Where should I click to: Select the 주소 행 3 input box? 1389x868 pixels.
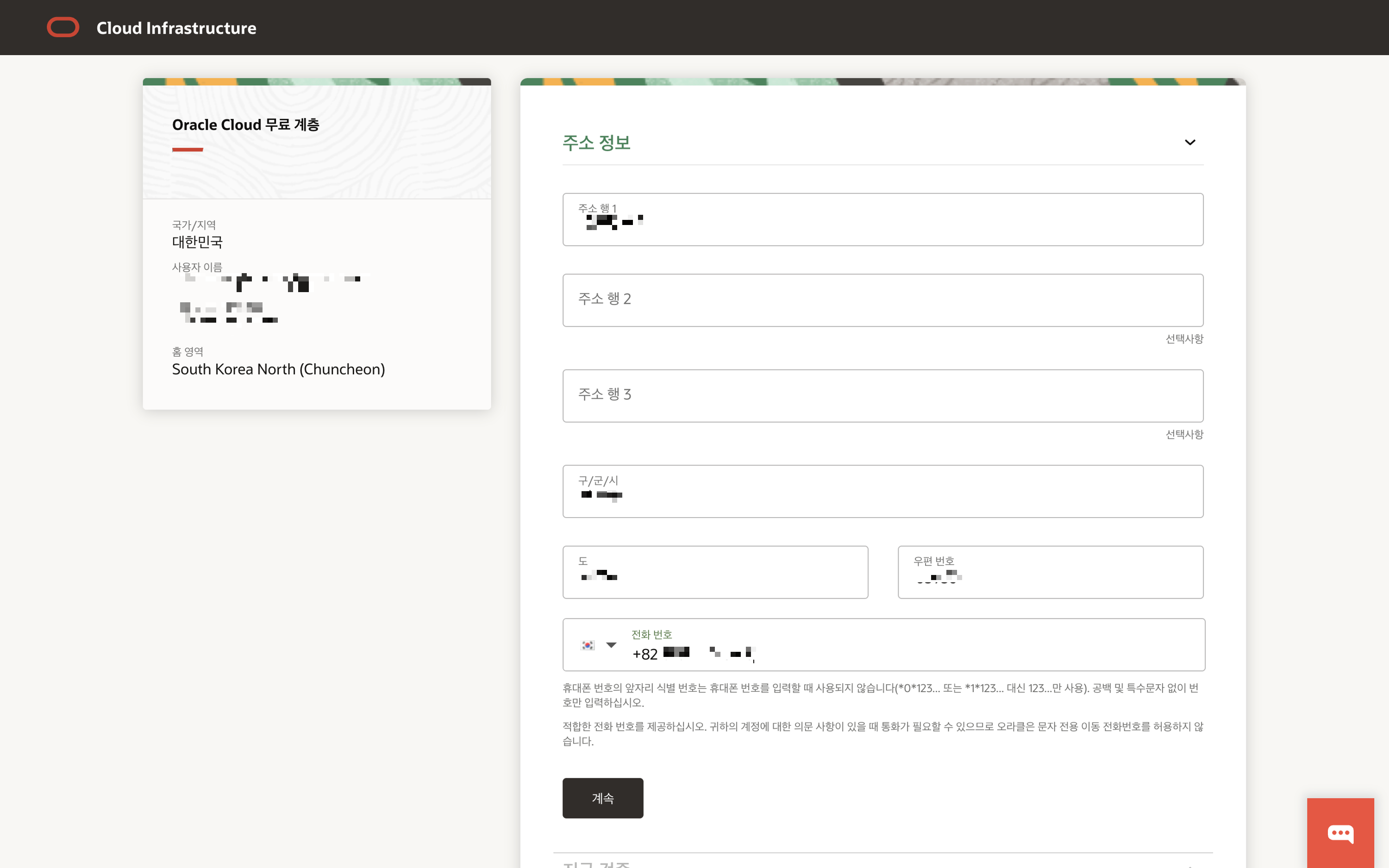point(883,395)
